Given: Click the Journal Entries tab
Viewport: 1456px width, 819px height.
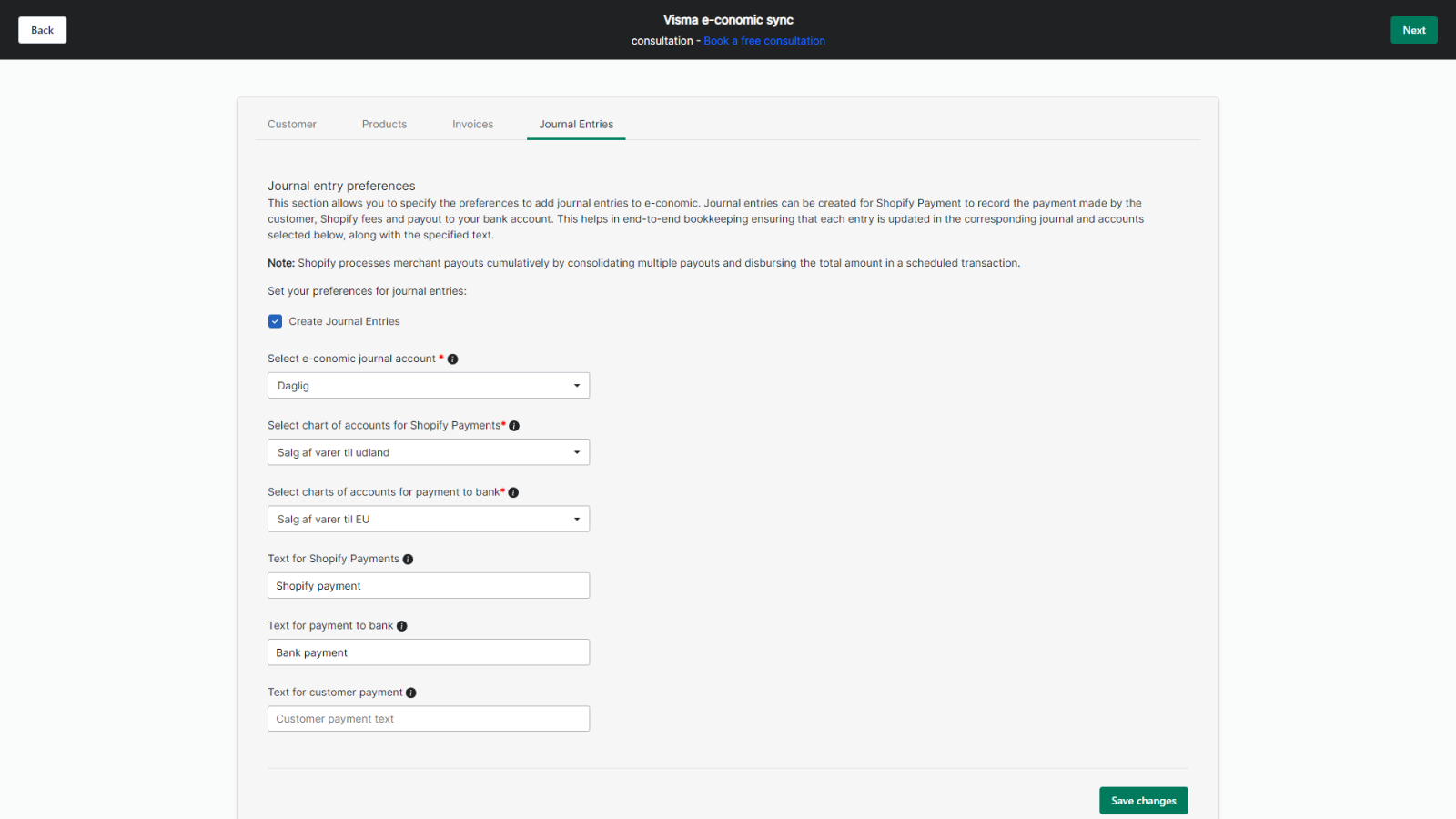Looking at the screenshot, I should pyautogui.click(x=576, y=124).
